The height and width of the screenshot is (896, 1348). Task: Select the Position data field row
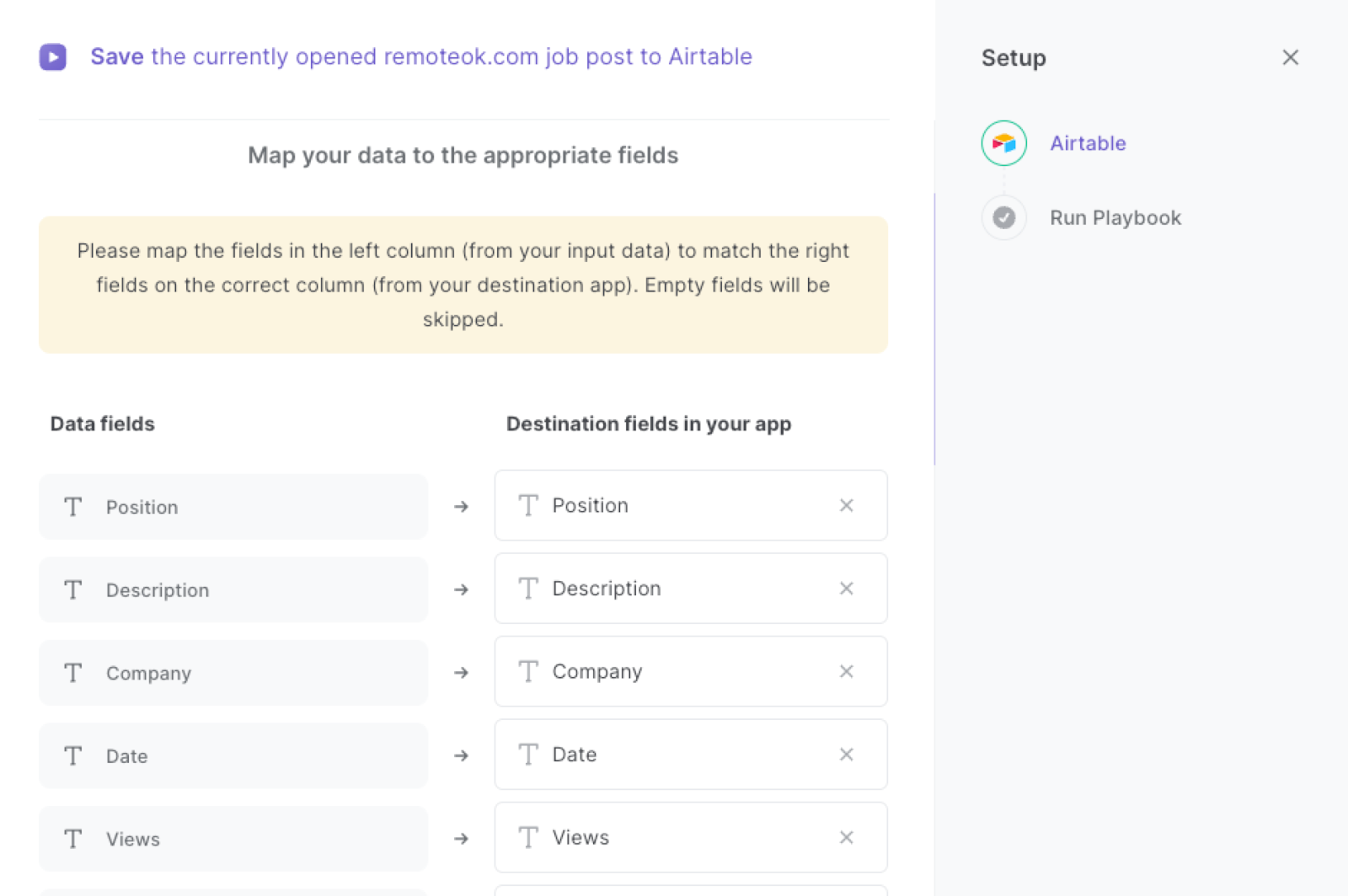click(233, 507)
